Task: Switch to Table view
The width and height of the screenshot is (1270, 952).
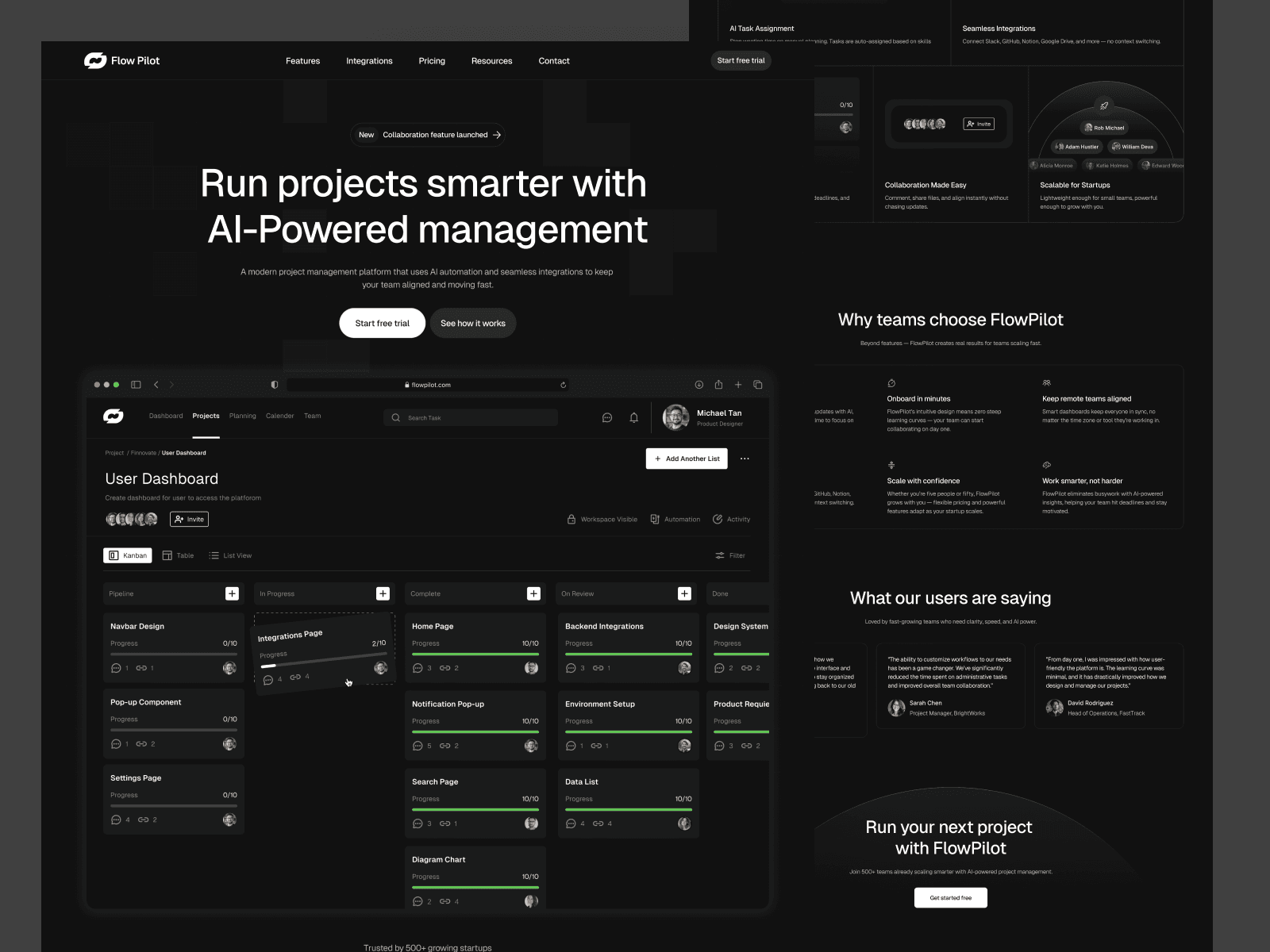Action: pos(178,555)
